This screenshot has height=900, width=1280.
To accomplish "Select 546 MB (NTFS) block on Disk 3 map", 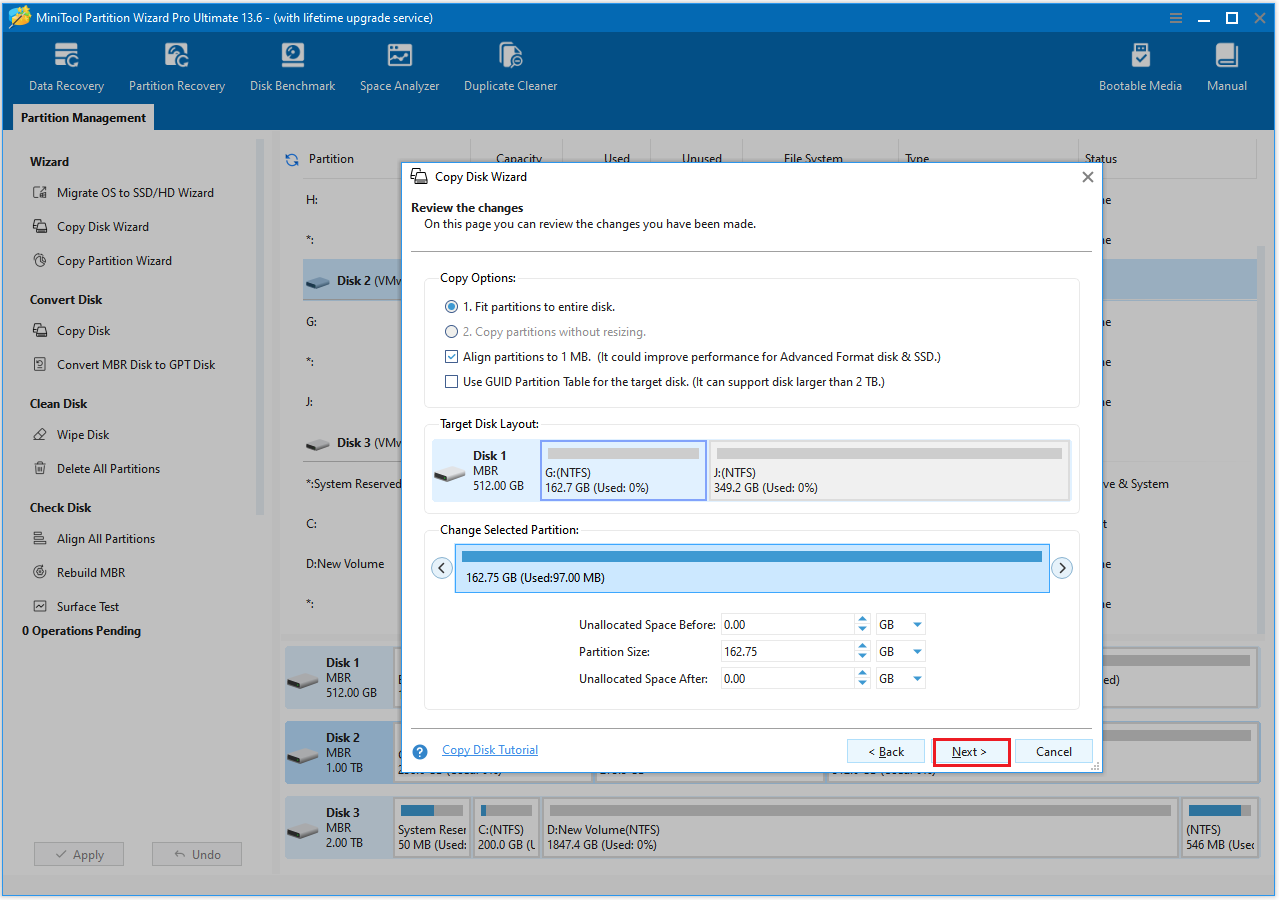I will coord(1219,828).
